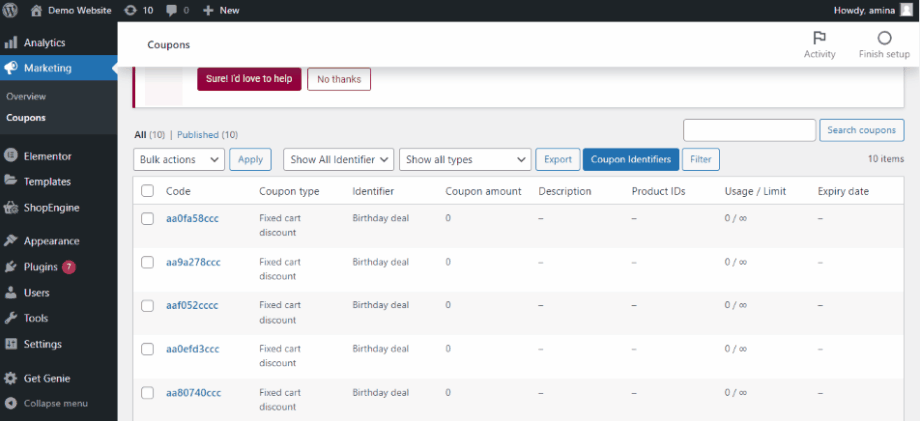The image size is (920, 421).
Task: Click the Search coupons button
Action: click(x=861, y=130)
